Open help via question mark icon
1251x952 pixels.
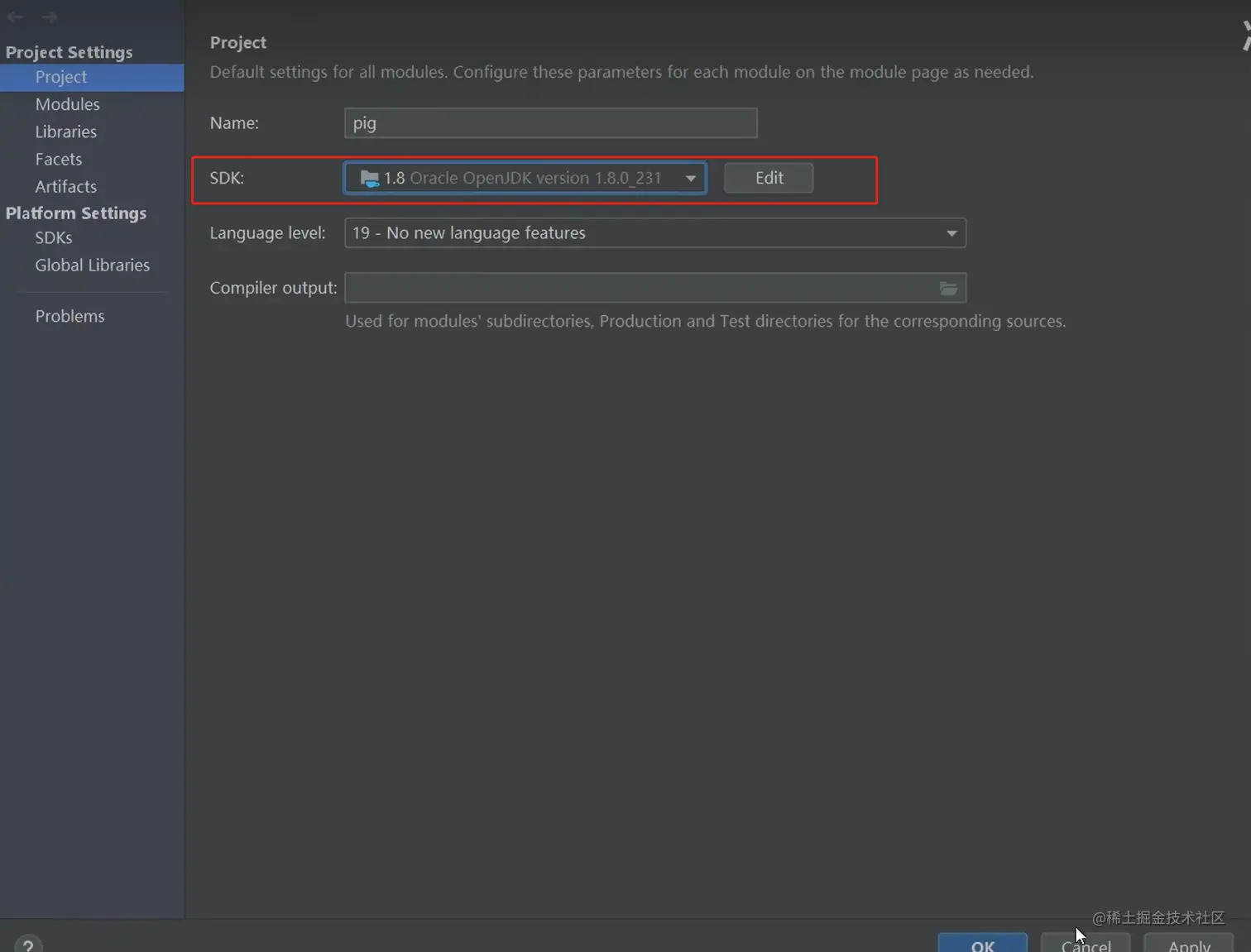click(x=28, y=945)
